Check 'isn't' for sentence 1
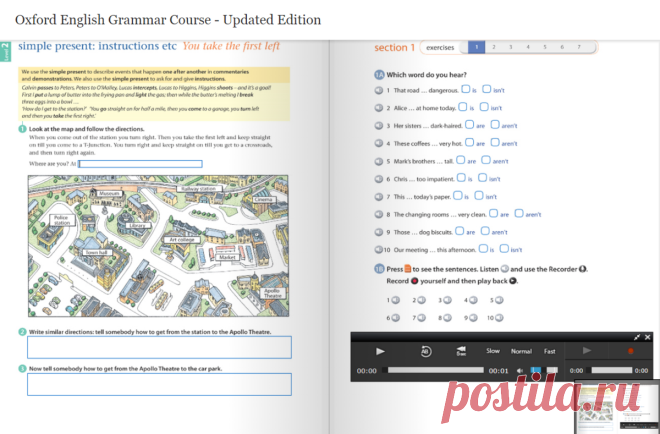The image size is (660, 434). (487, 89)
